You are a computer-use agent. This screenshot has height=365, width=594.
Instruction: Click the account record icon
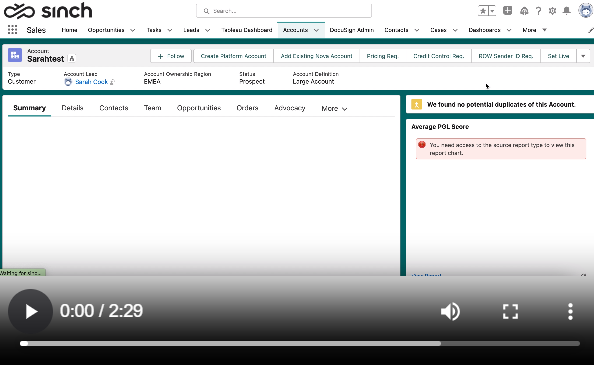(15, 55)
